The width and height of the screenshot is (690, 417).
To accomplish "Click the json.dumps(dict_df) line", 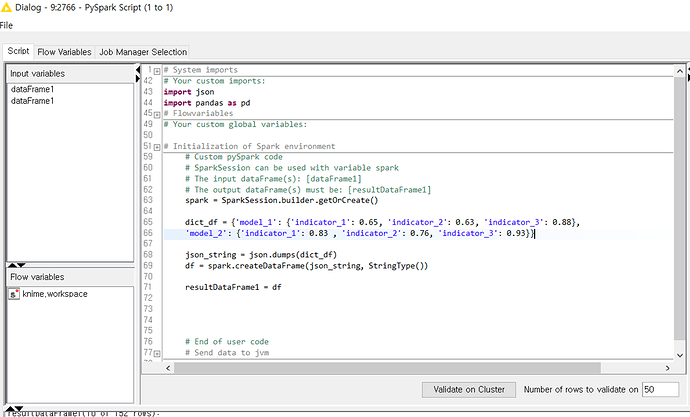I will tap(261, 255).
